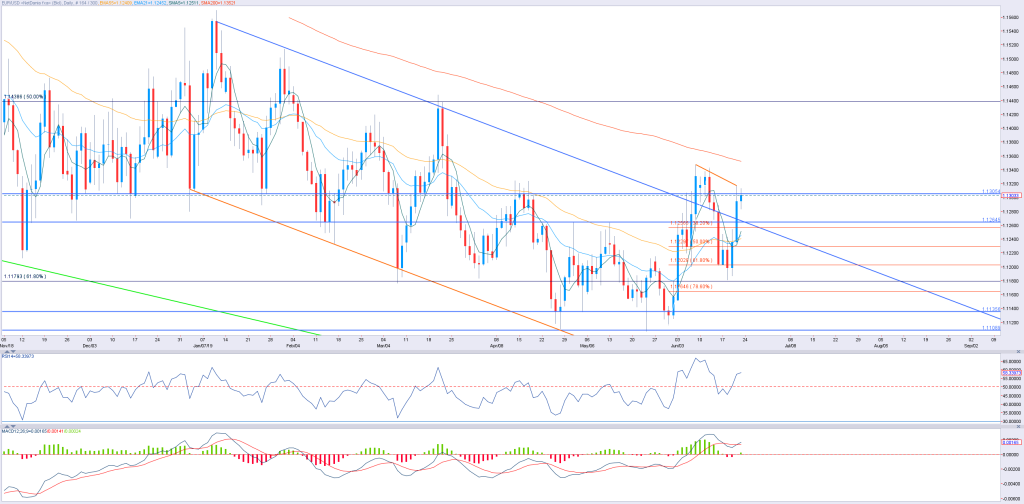Image resolution: width=1024 pixels, height=504 pixels.
Task: Select the EMA55 indicator label in header
Action: [x=116, y=3]
